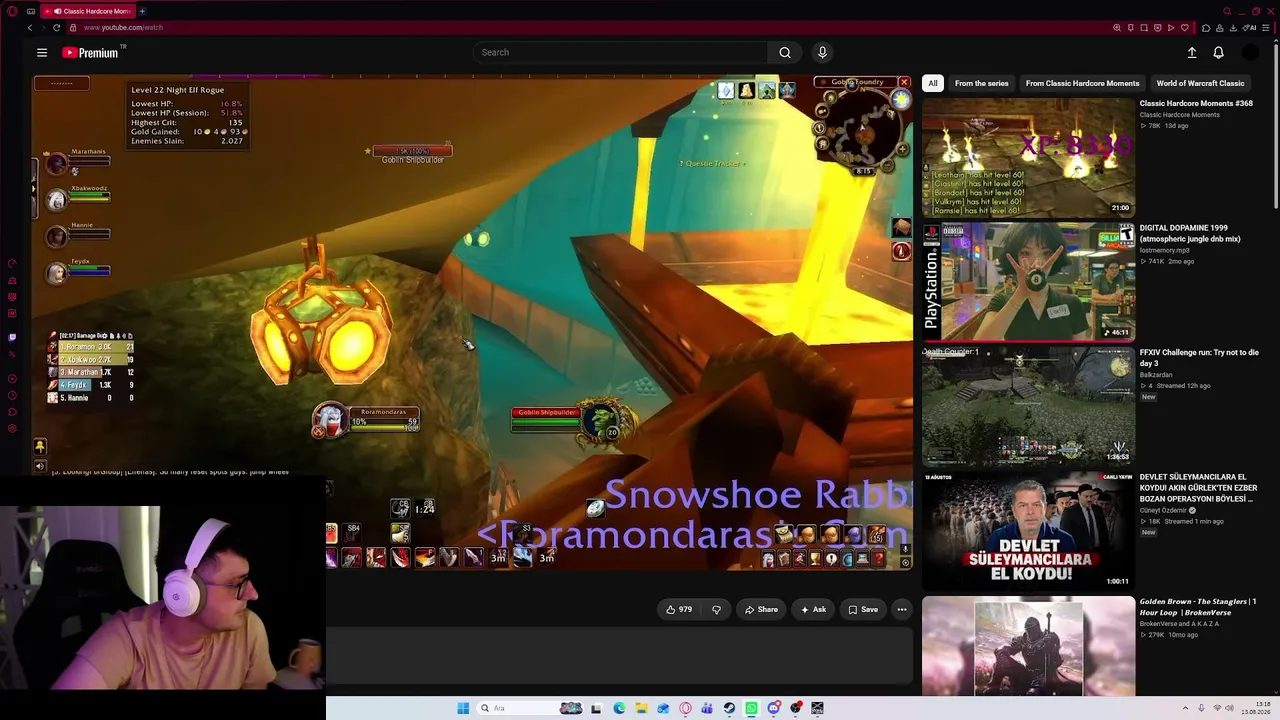Click the magnifier search button

(x=785, y=53)
